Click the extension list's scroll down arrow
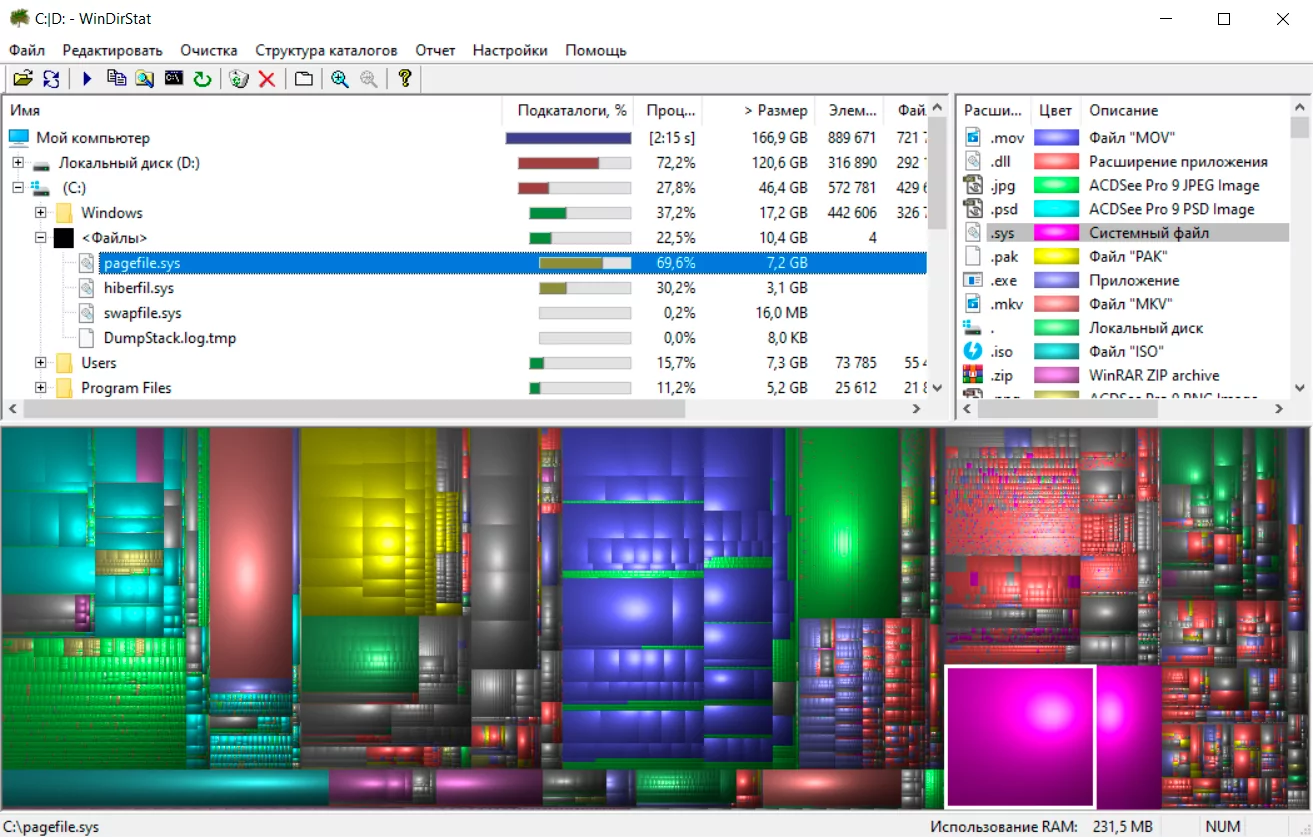 1300,387
